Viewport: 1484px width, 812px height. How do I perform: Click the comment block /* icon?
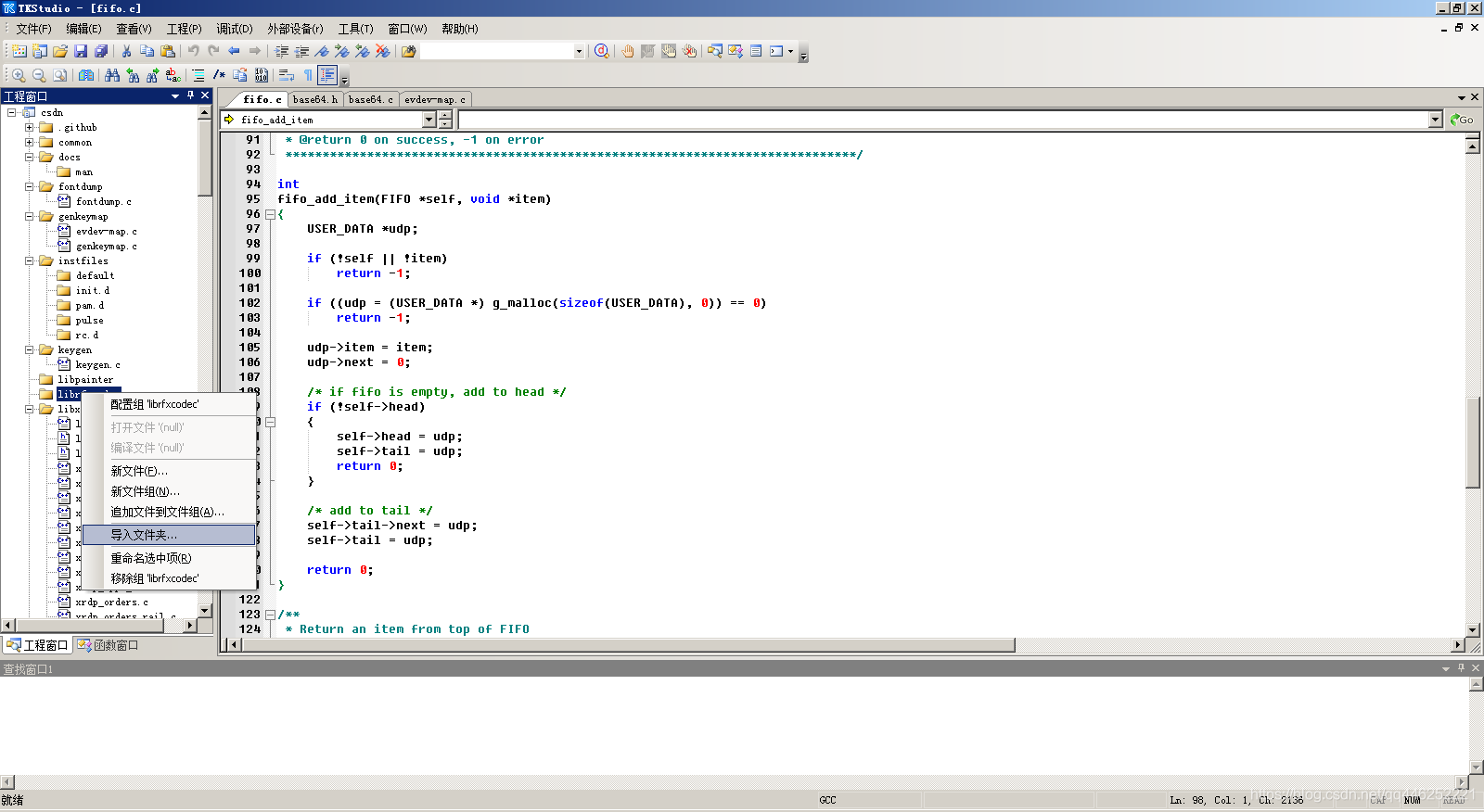219,75
